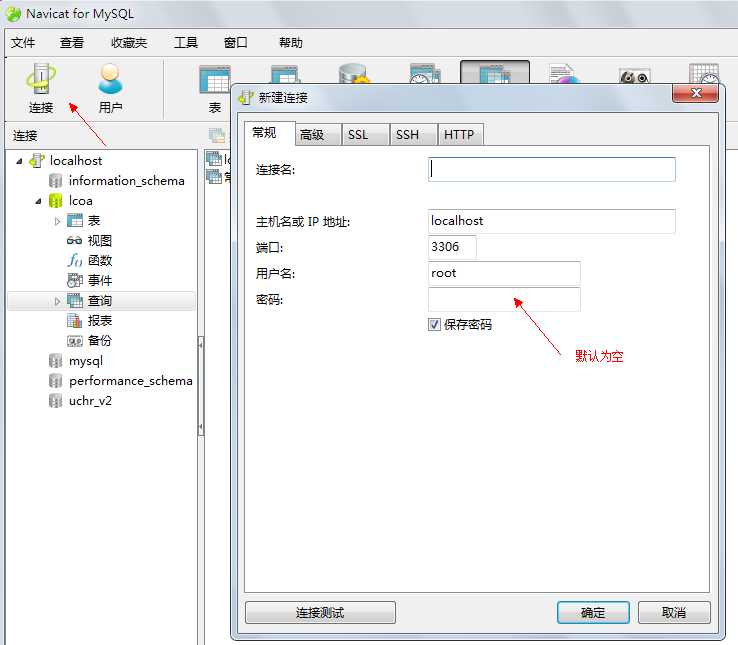
Task: Close the New Connection dialog
Action: 696,93
